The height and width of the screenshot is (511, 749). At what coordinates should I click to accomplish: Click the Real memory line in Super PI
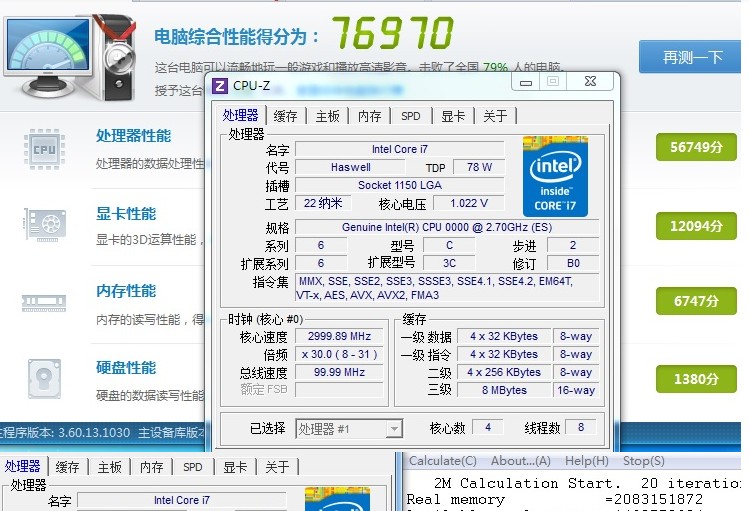(x=555, y=500)
